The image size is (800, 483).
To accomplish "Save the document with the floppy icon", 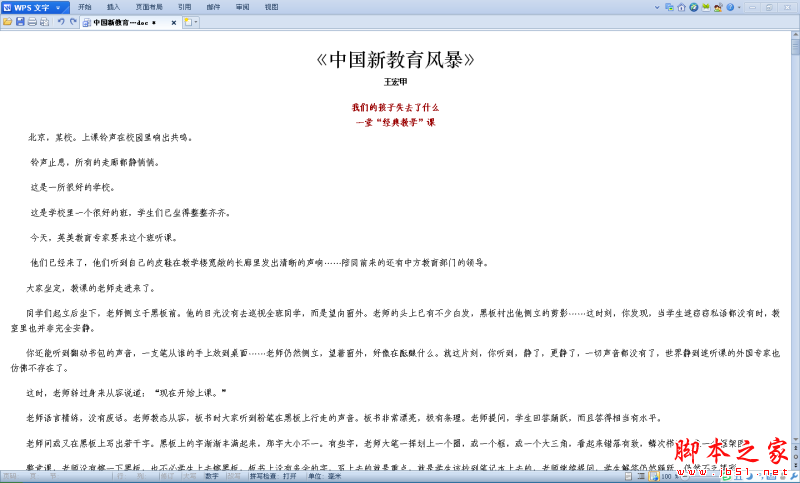I will pyautogui.click(x=20, y=22).
